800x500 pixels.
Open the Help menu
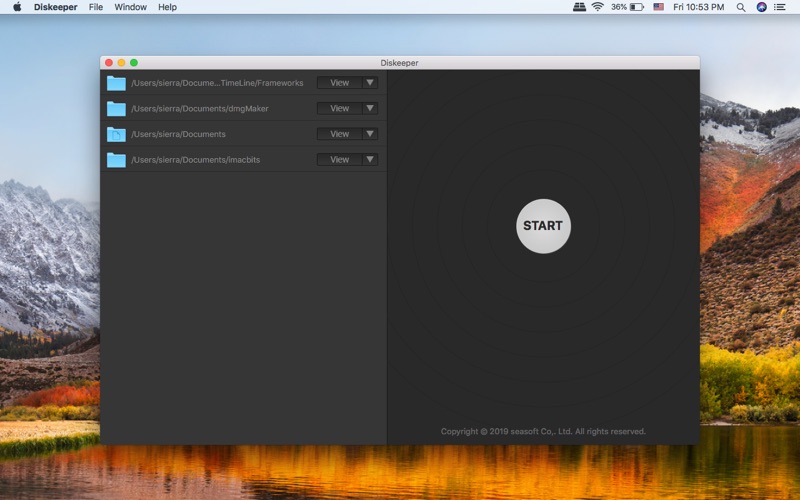tap(167, 7)
